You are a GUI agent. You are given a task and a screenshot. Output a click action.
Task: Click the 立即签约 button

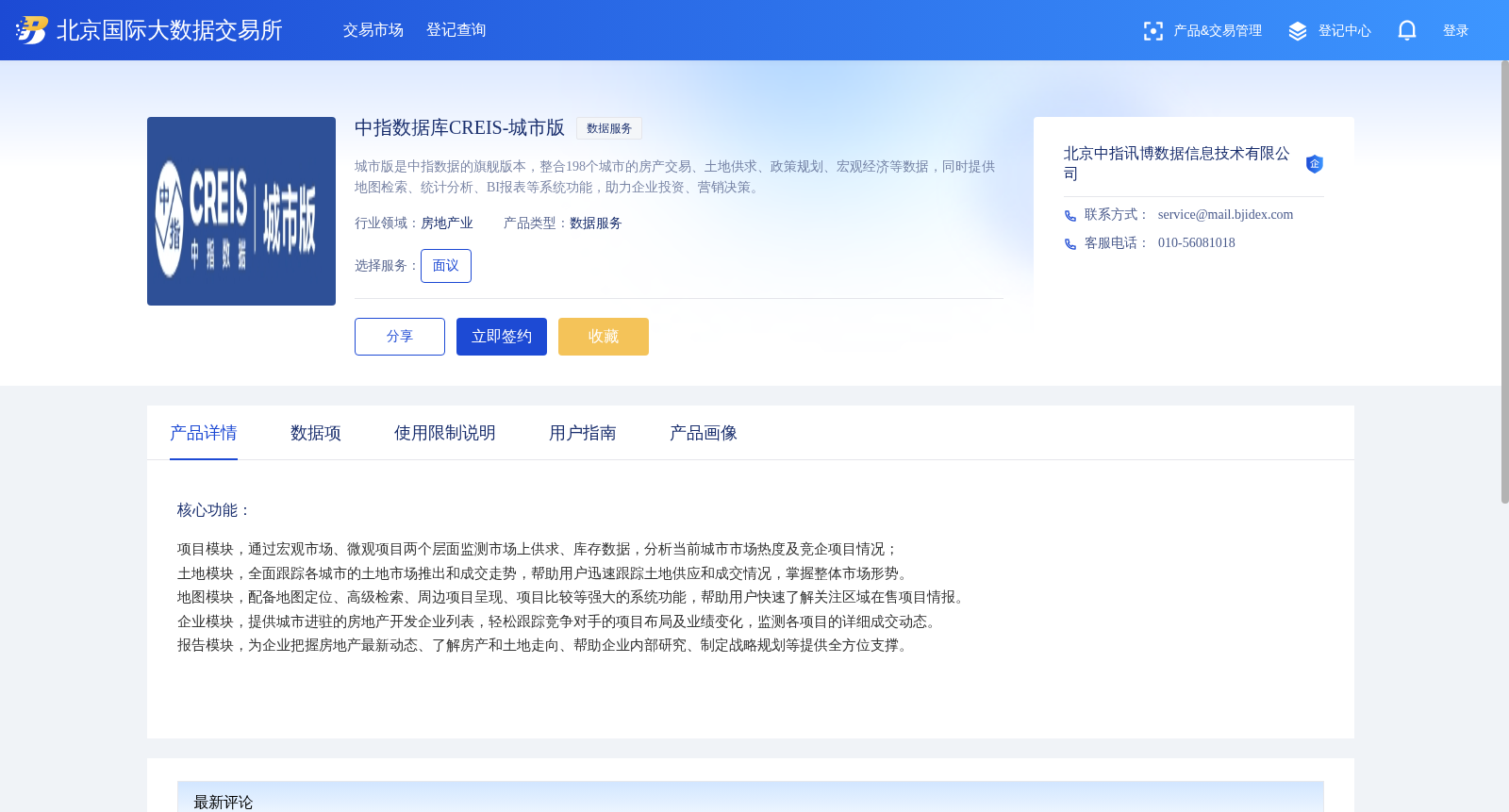502,337
